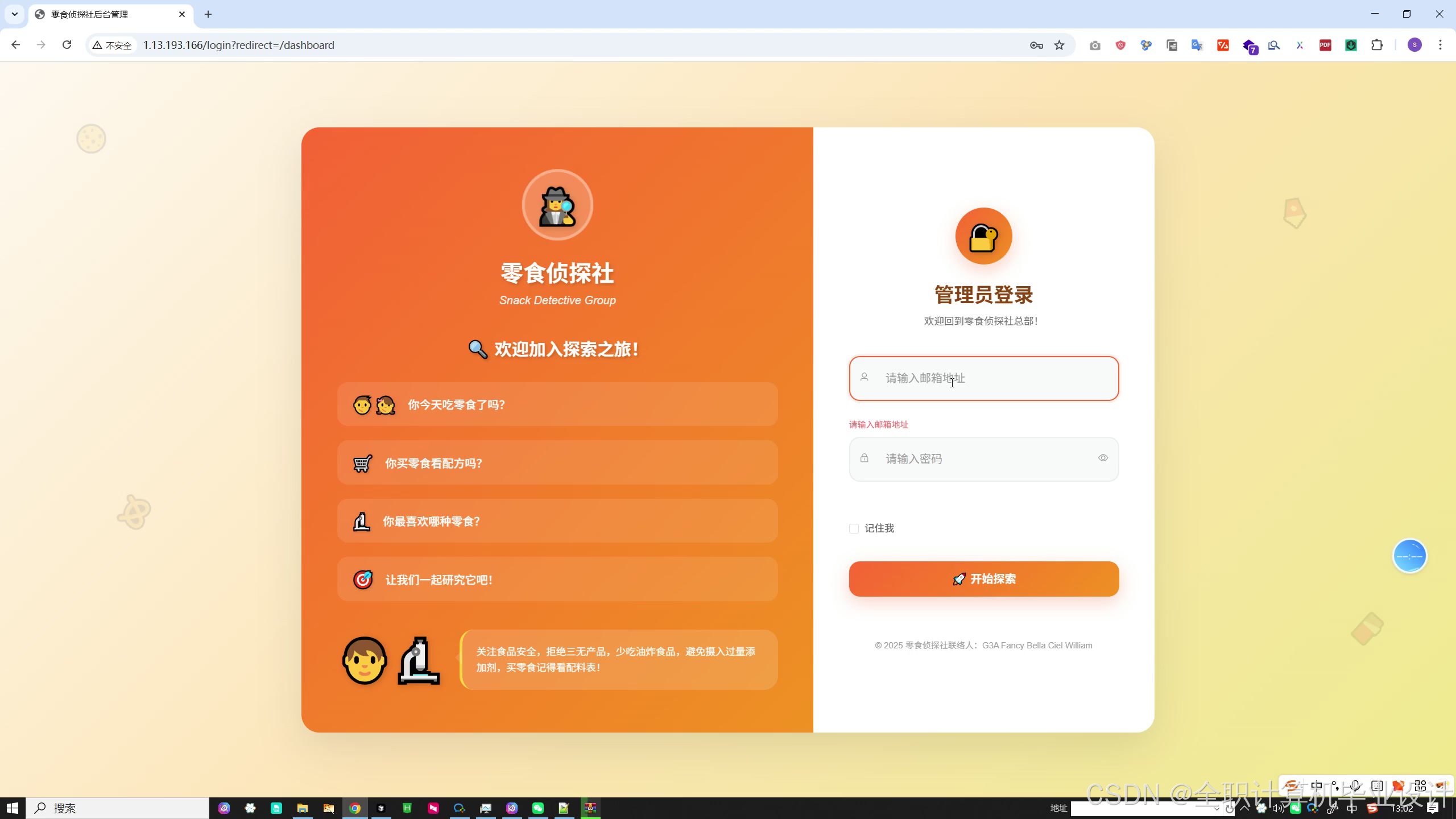Viewport: 1456px width, 819px height.
Task: Click the translate extension icon
Action: pos(1197,45)
